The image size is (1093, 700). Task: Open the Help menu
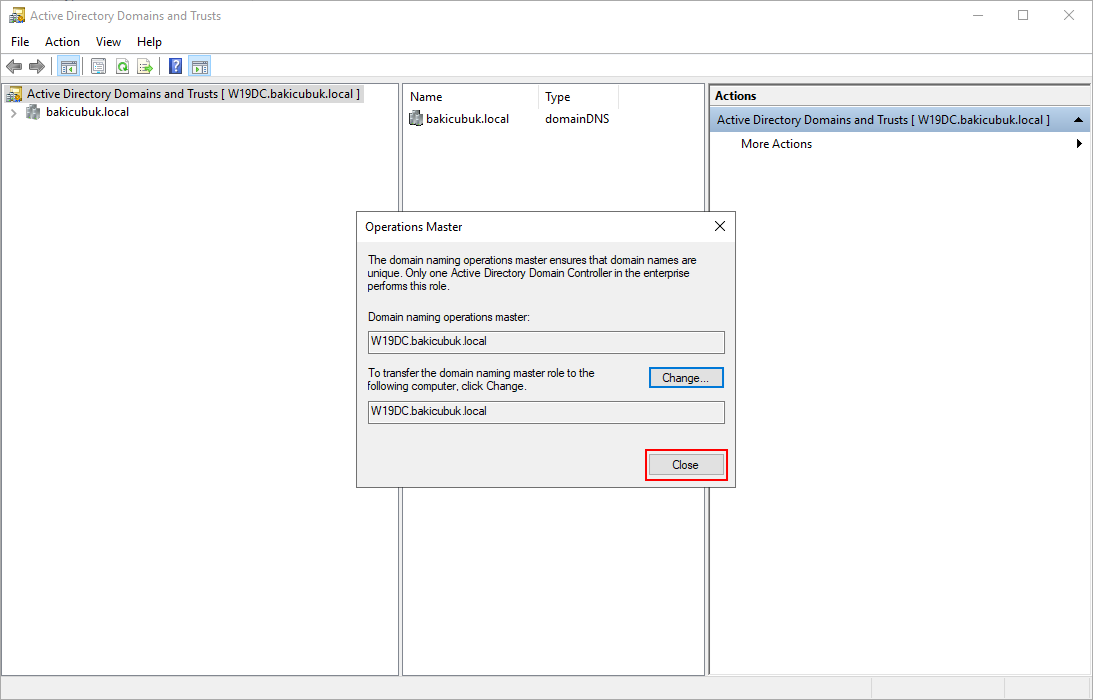tap(149, 42)
